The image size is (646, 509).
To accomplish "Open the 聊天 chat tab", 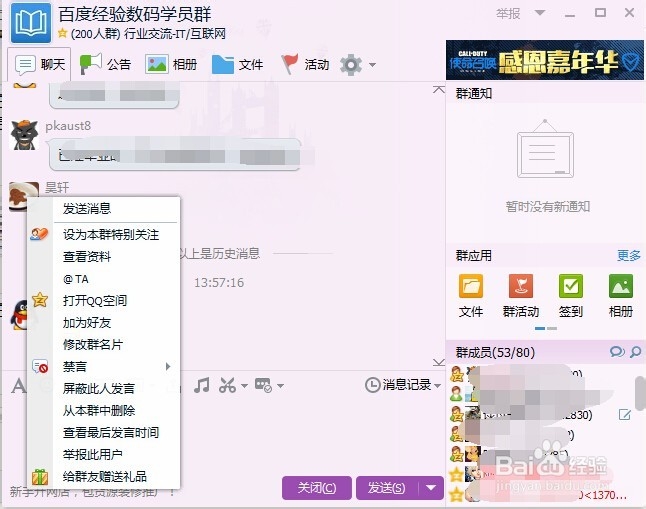I will (x=40, y=65).
